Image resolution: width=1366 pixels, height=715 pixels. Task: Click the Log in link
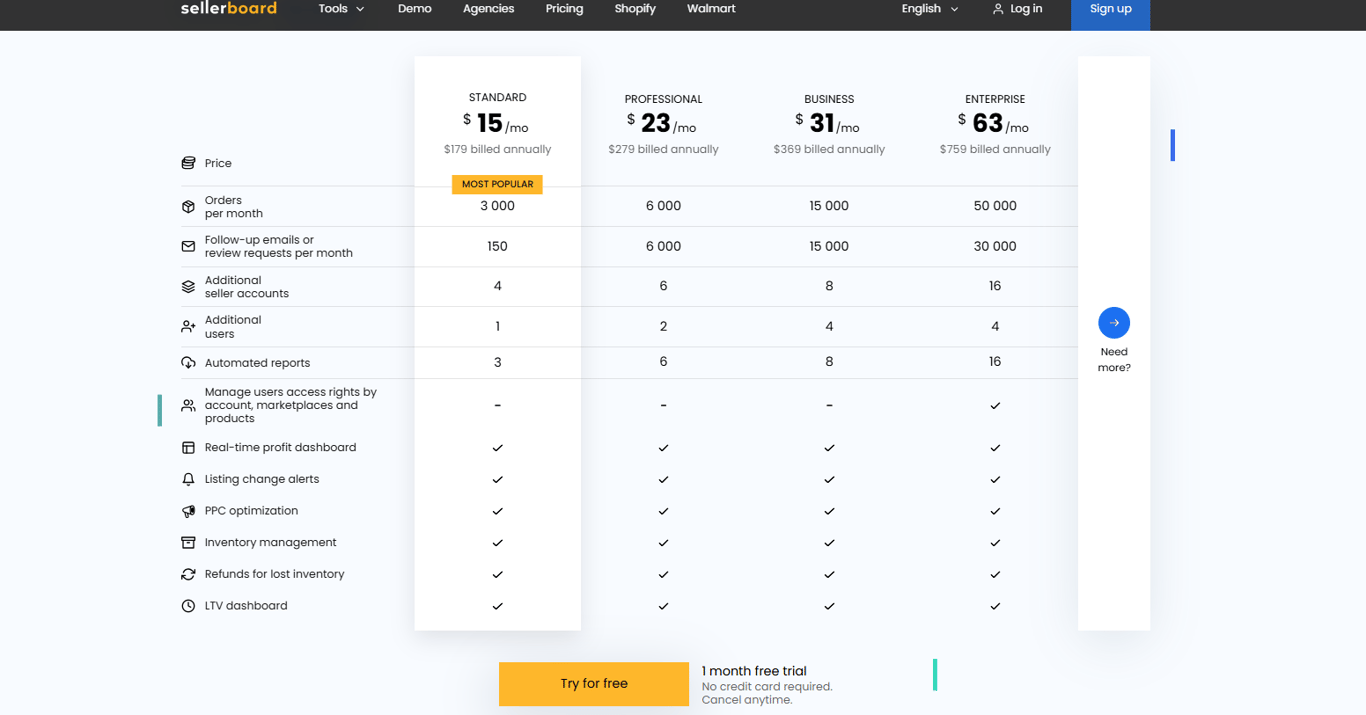click(x=1026, y=8)
